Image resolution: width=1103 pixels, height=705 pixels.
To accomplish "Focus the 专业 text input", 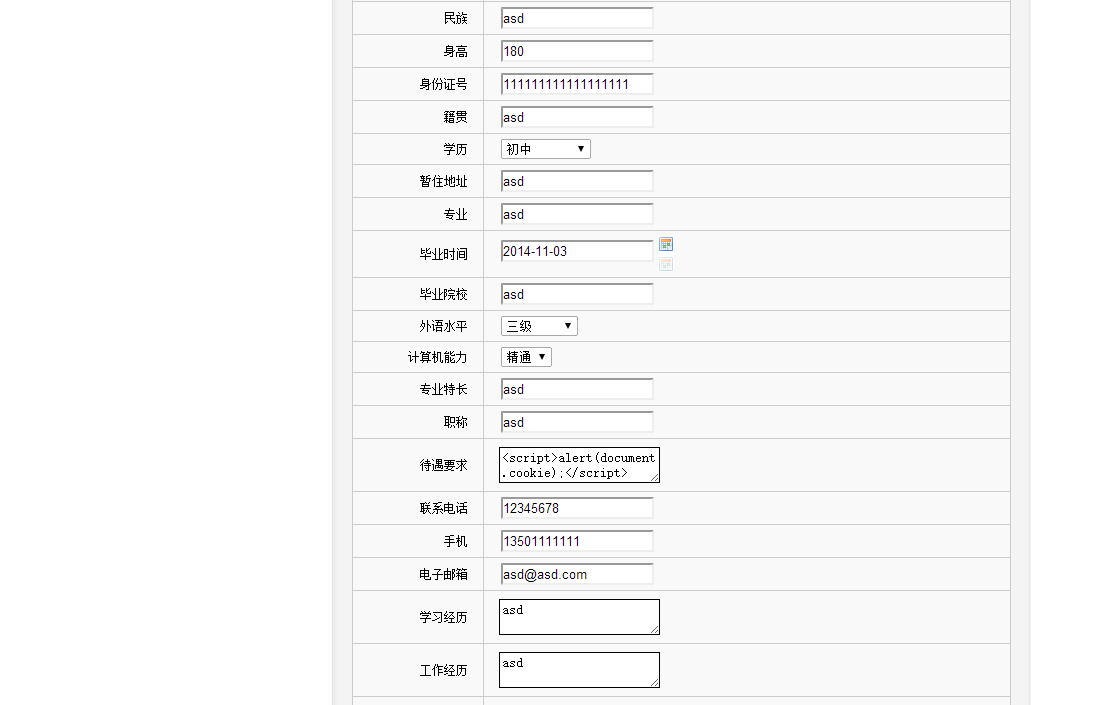I will click(577, 215).
